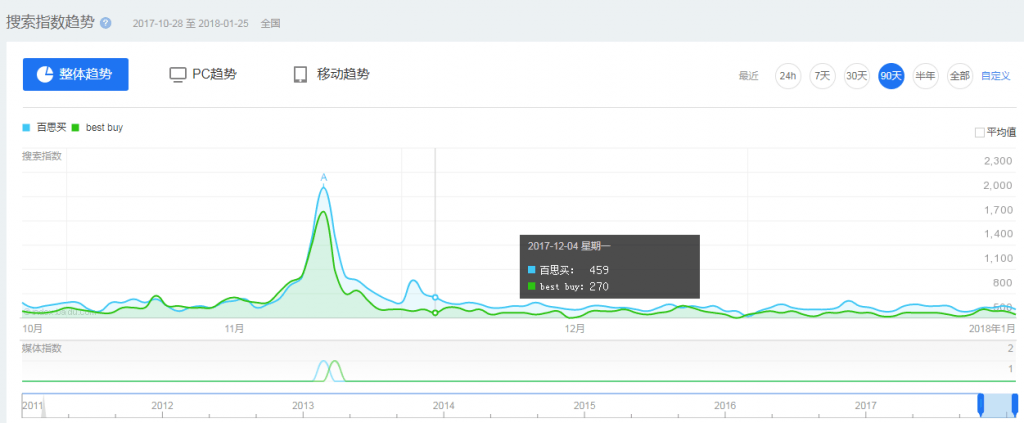Choose the 全部 all-time range
Image resolution: width=1024 pixels, height=423 pixels.
click(959, 76)
